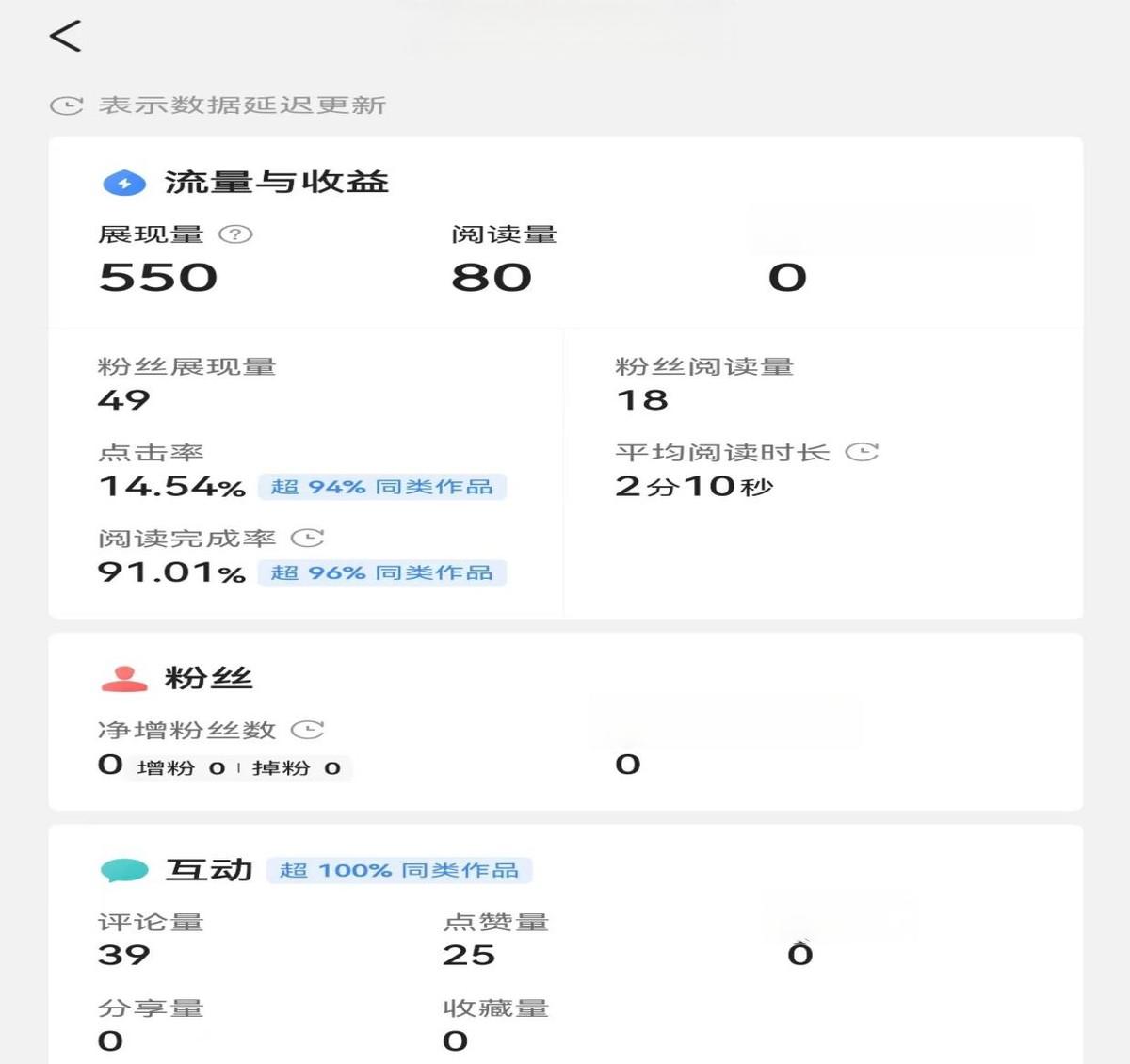1130x1064 pixels.
Task: Tap the teal speech bubble 互动 icon
Action: [124, 870]
